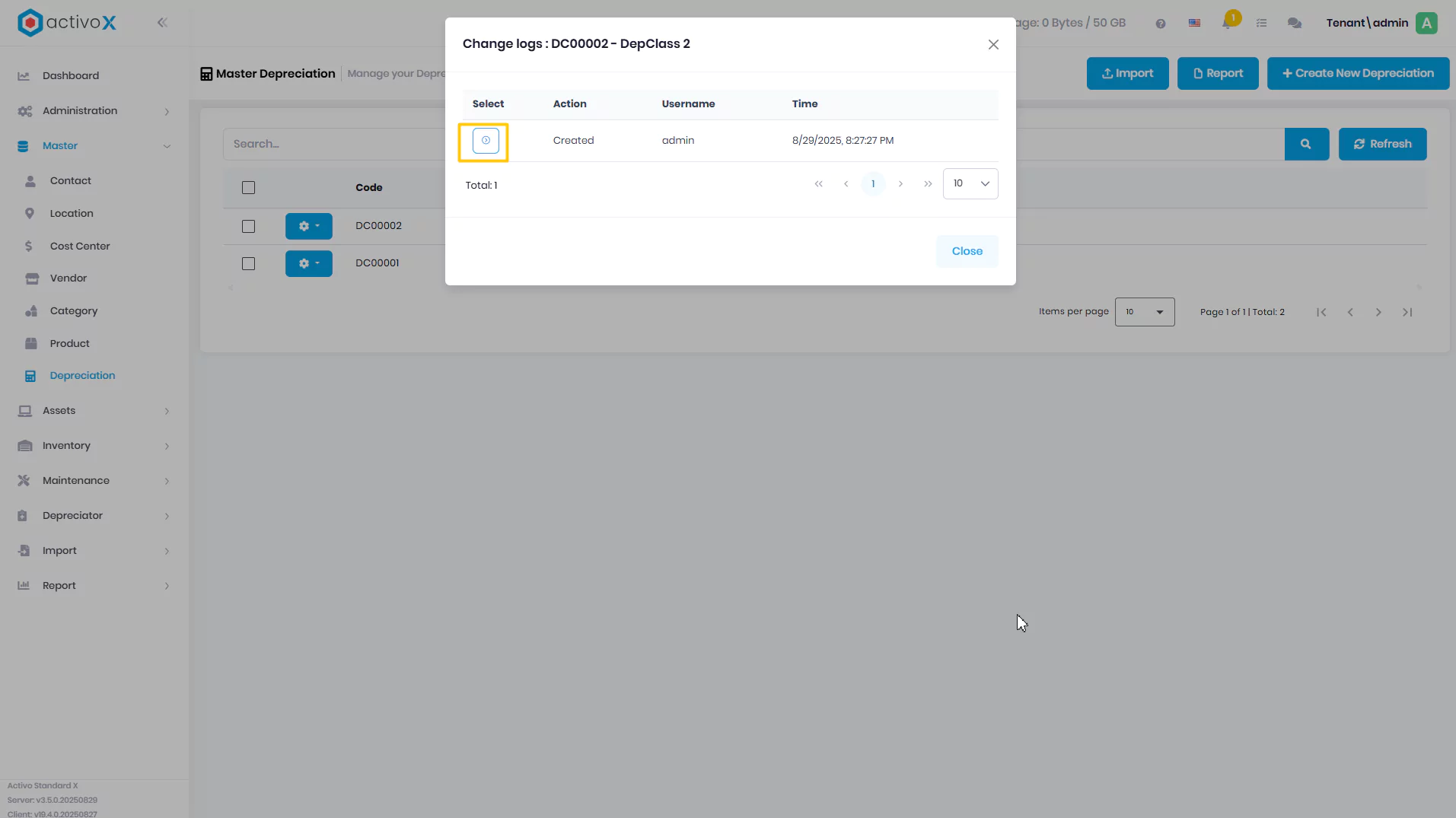Close the Change logs dialog with X
Viewport: 1456px width, 818px height.
pyautogui.click(x=993, y=45)
